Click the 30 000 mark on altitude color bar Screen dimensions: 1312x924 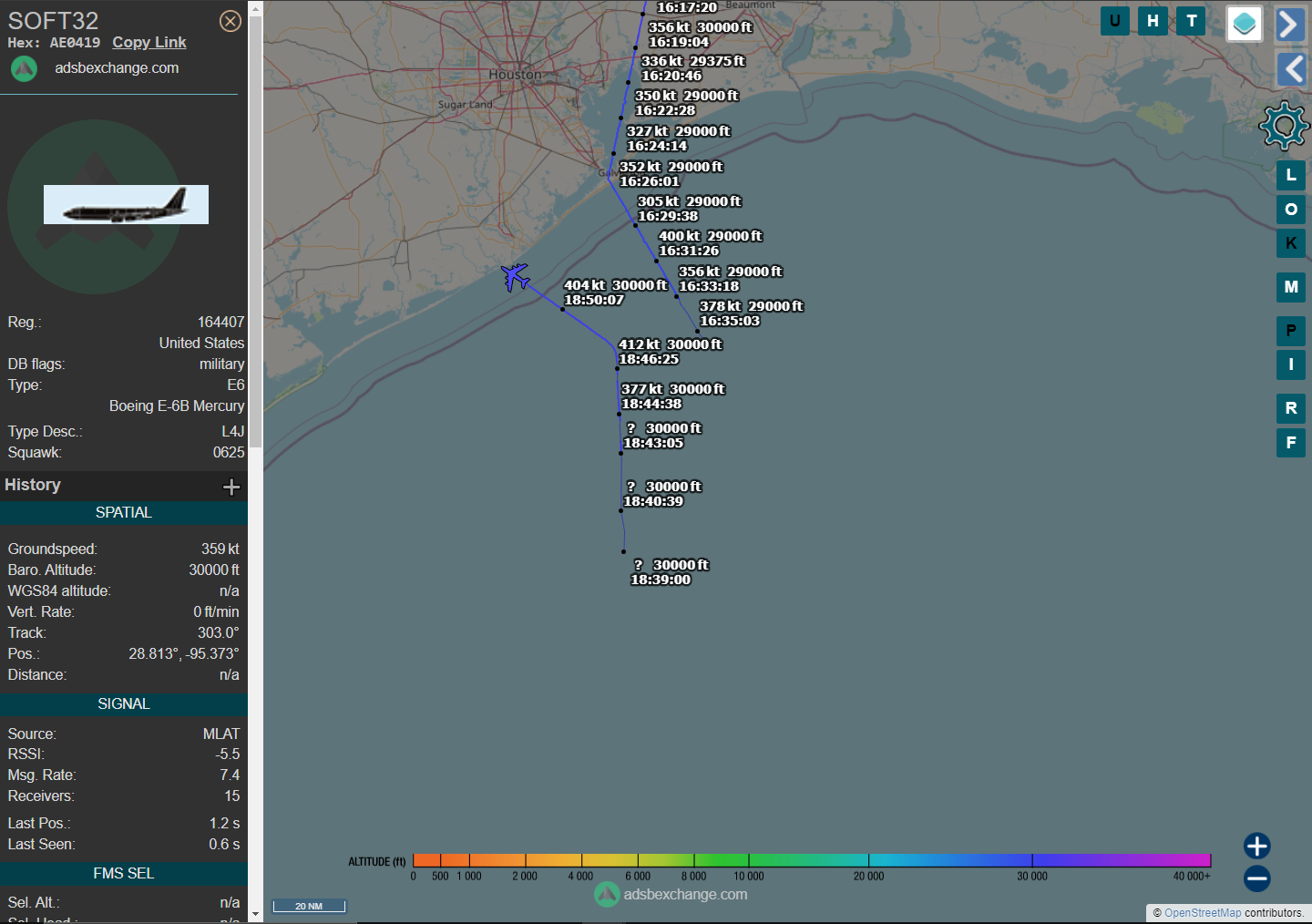(1032, 876)
